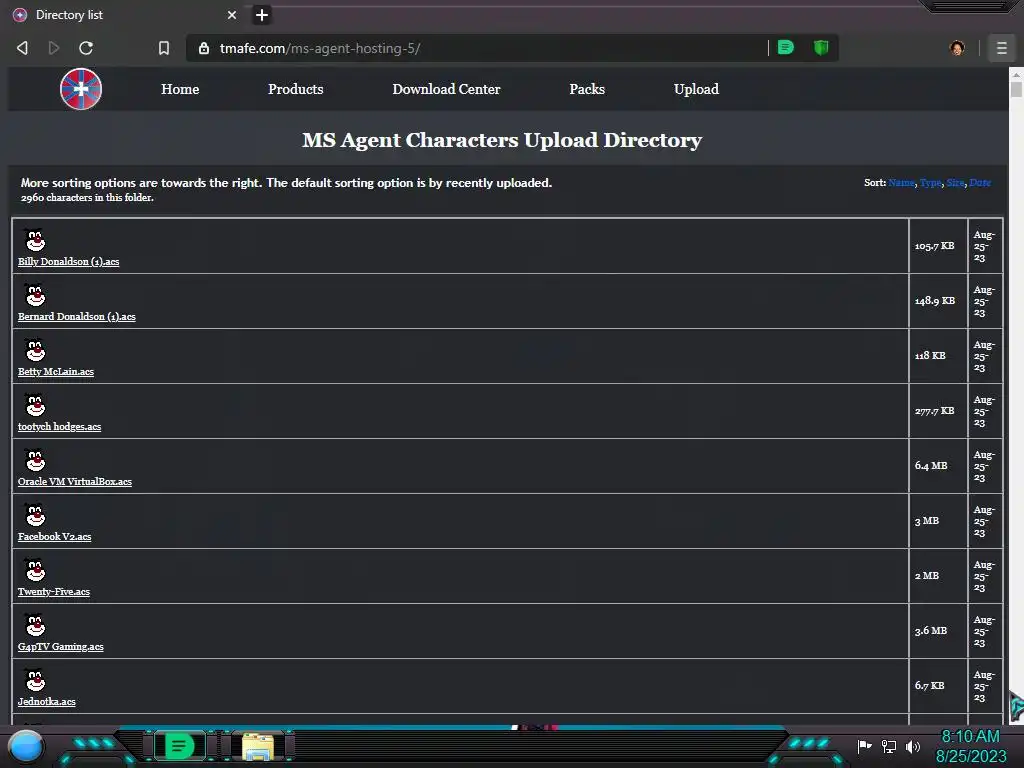Screen dimensions: 1024x768
Task: Download Billy Donaldson (1).acs
Action: click(69, 261)
